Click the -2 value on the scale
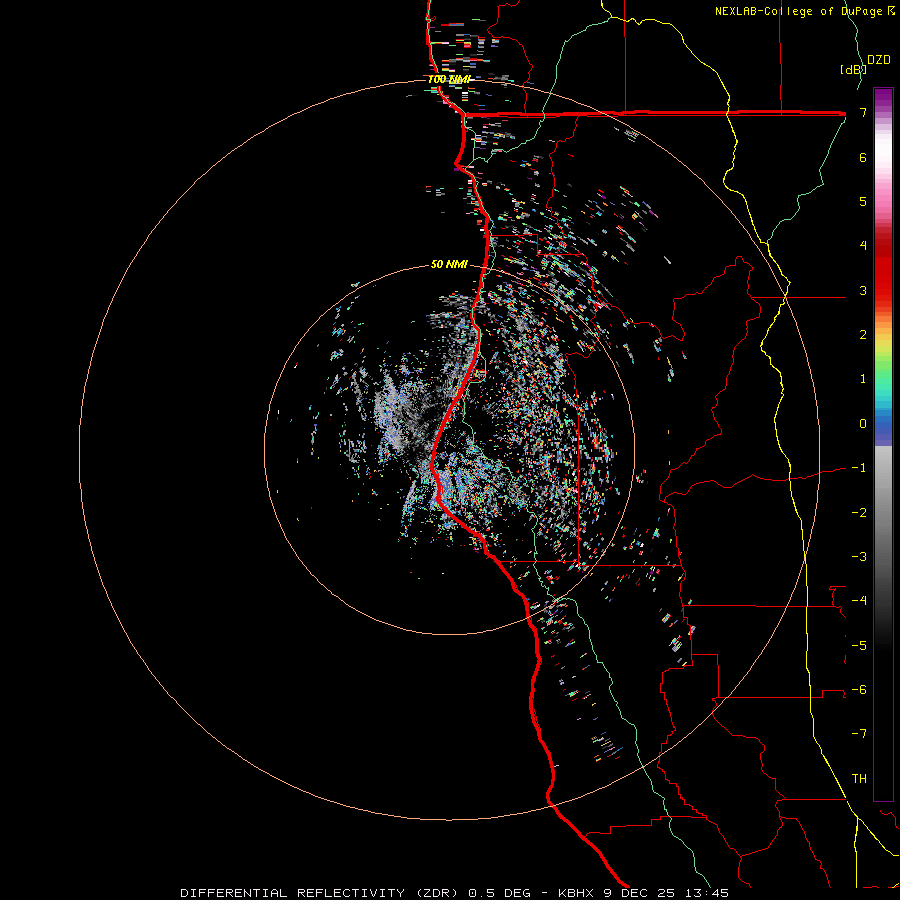 coord(859,512)
